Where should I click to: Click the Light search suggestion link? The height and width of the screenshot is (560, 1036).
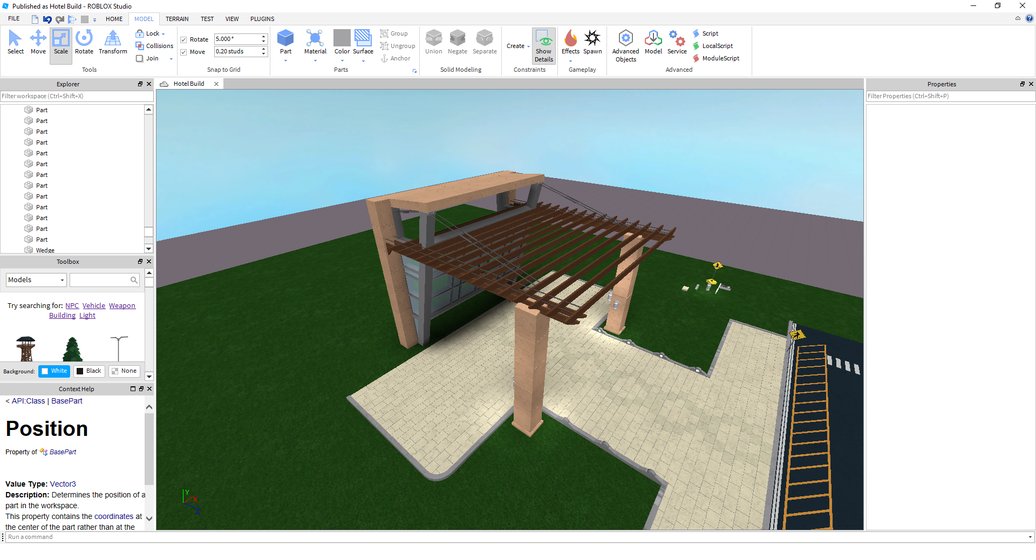coord(87,316)
